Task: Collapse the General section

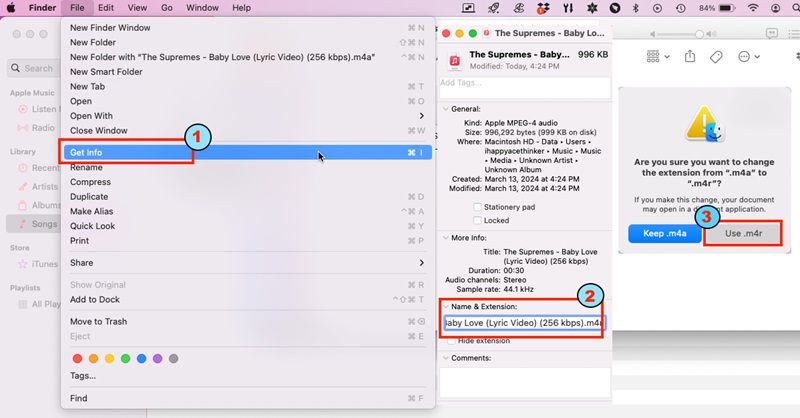Action: [x=446, y=109]
